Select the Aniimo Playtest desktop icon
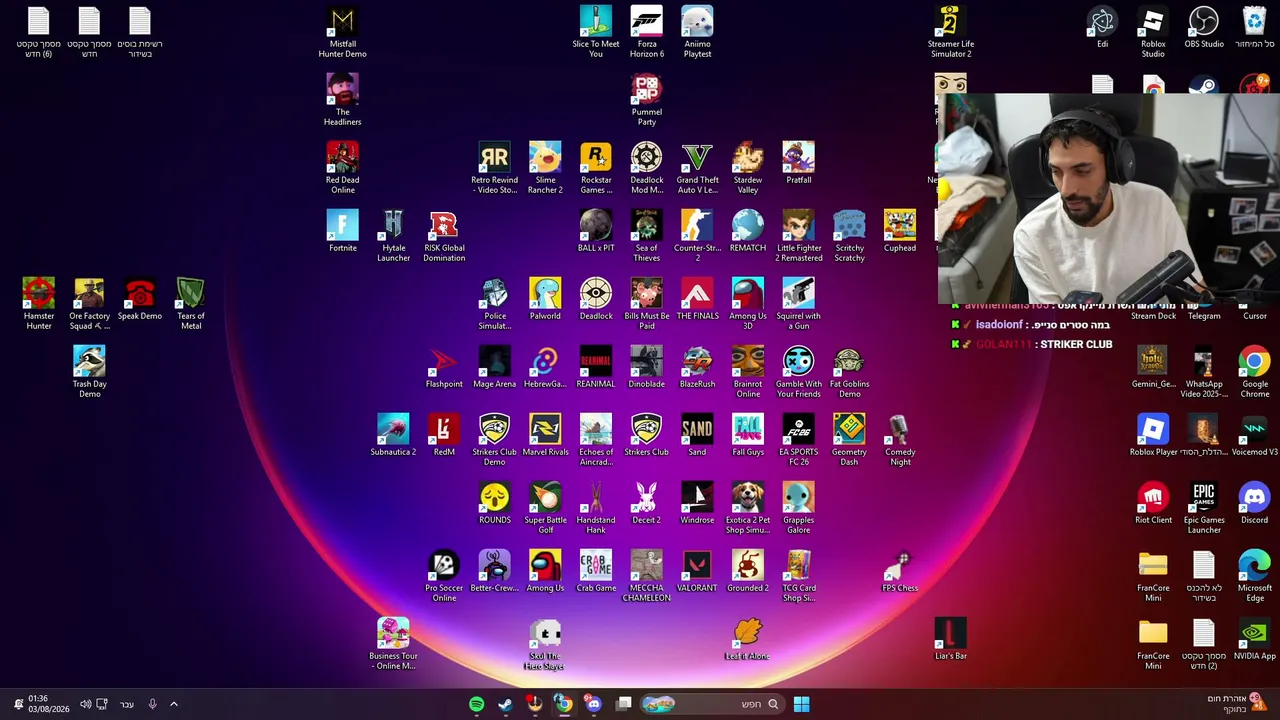Viewport: 1280px width, 720px height. tap(697, 32)
